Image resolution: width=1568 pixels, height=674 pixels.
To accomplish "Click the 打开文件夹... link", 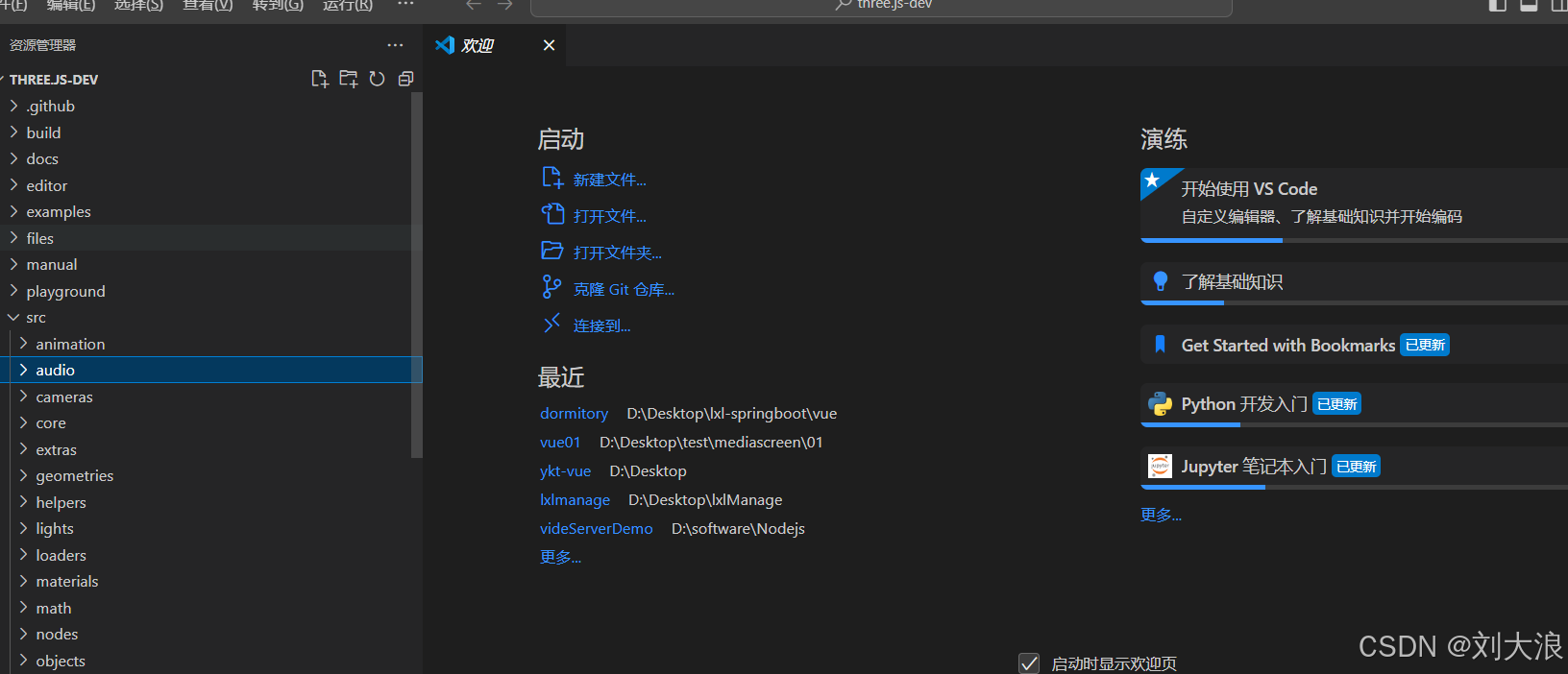I will coord(618,253).
